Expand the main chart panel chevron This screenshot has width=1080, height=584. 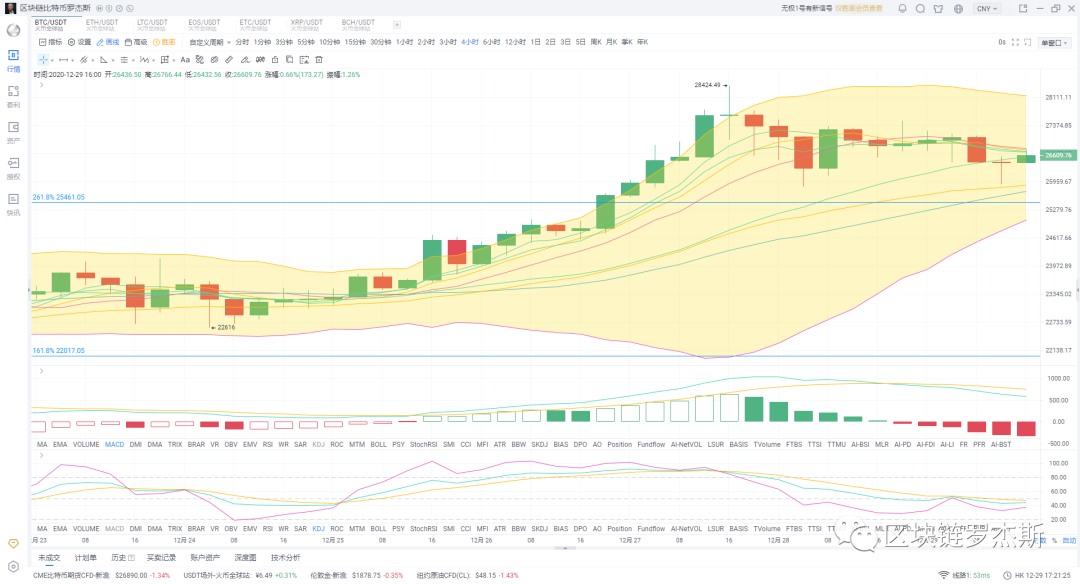pos(41,85)
